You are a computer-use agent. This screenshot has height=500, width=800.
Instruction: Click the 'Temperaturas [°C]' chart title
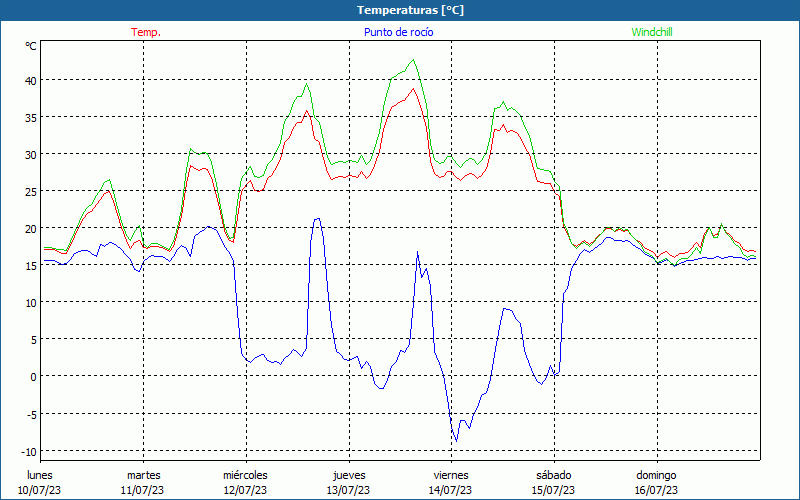[x=410, y=10]
